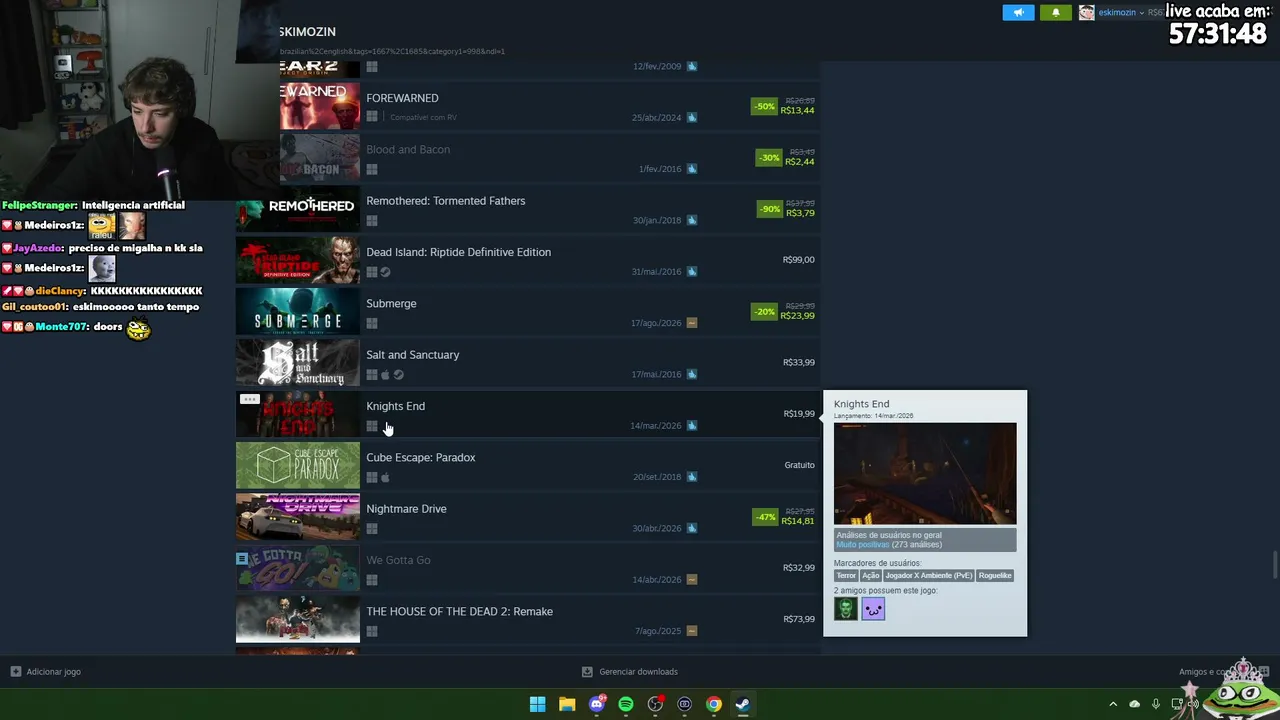Screen dimensions: 1280x720
Task: Click the Terror tag in Knights End popup
Action: [x=846, y=576]
